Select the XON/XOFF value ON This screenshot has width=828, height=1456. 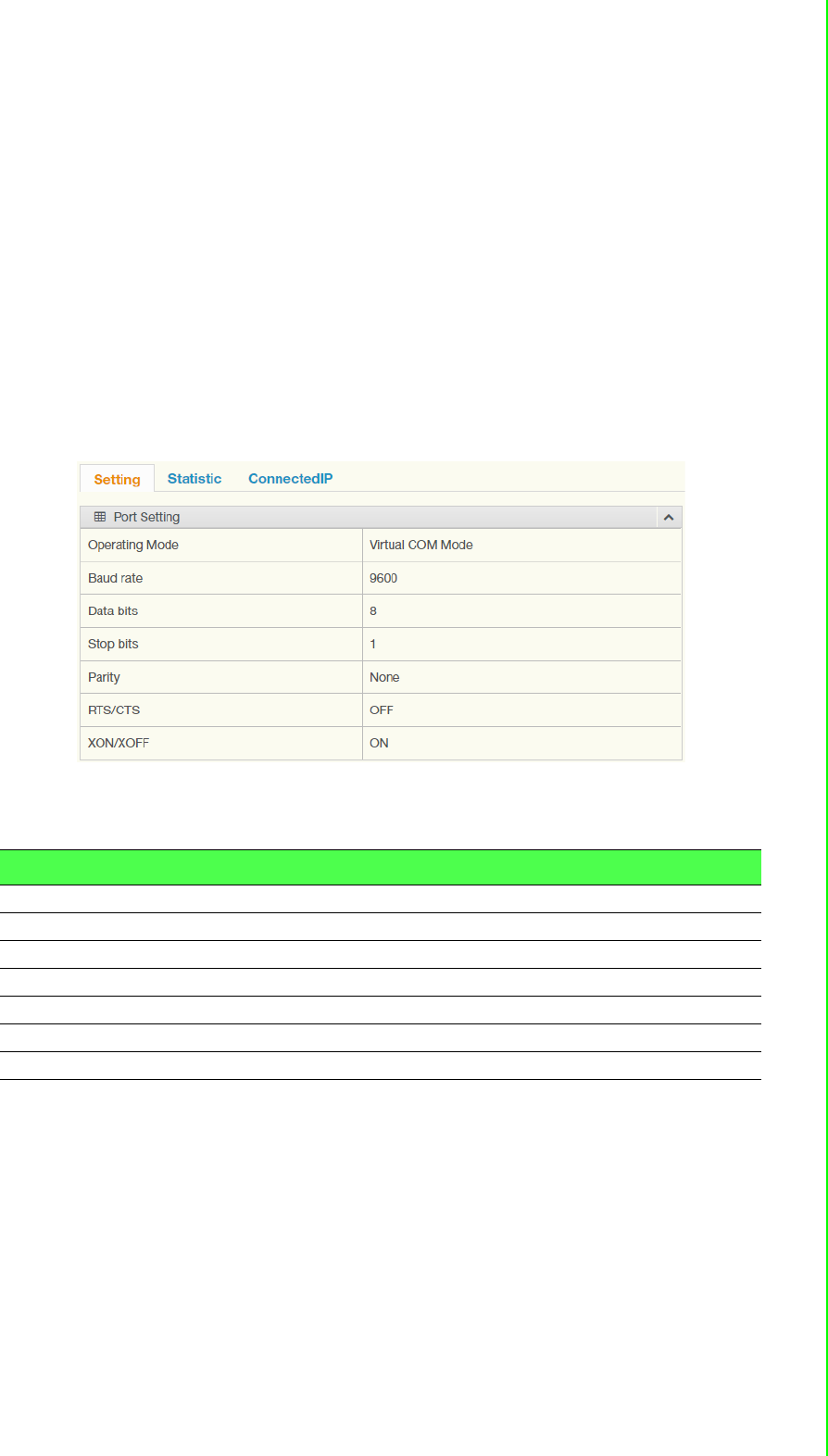pyautogui.click(x=379, y=743)
